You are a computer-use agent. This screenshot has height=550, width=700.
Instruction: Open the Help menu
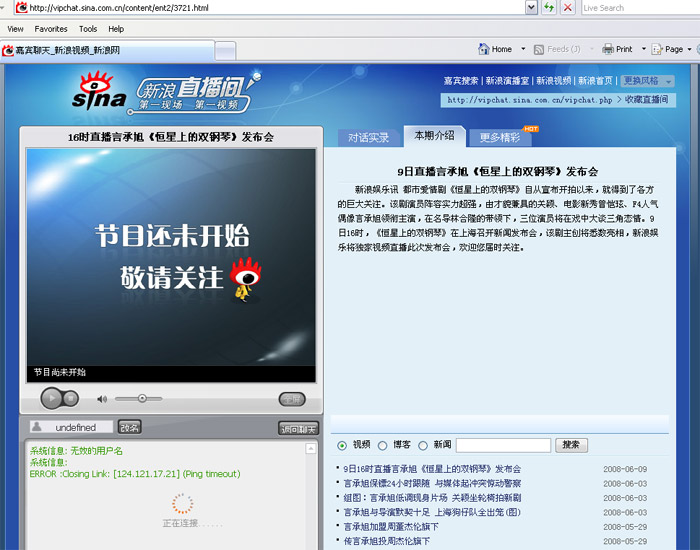pyautogui.click(x=116, y=29)
